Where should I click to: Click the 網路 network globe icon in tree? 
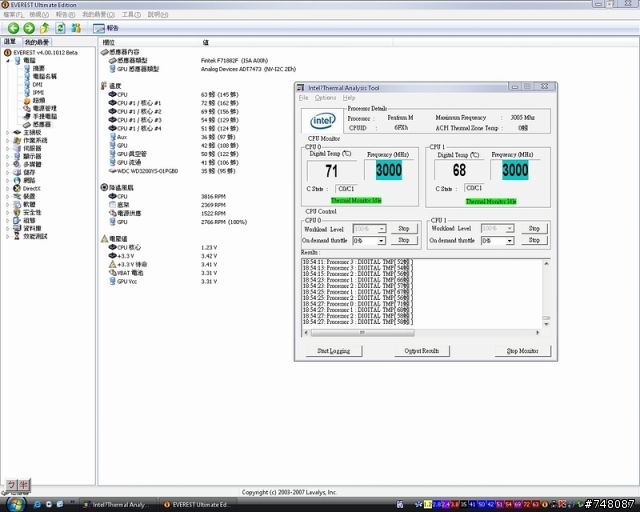coord(17,180)
